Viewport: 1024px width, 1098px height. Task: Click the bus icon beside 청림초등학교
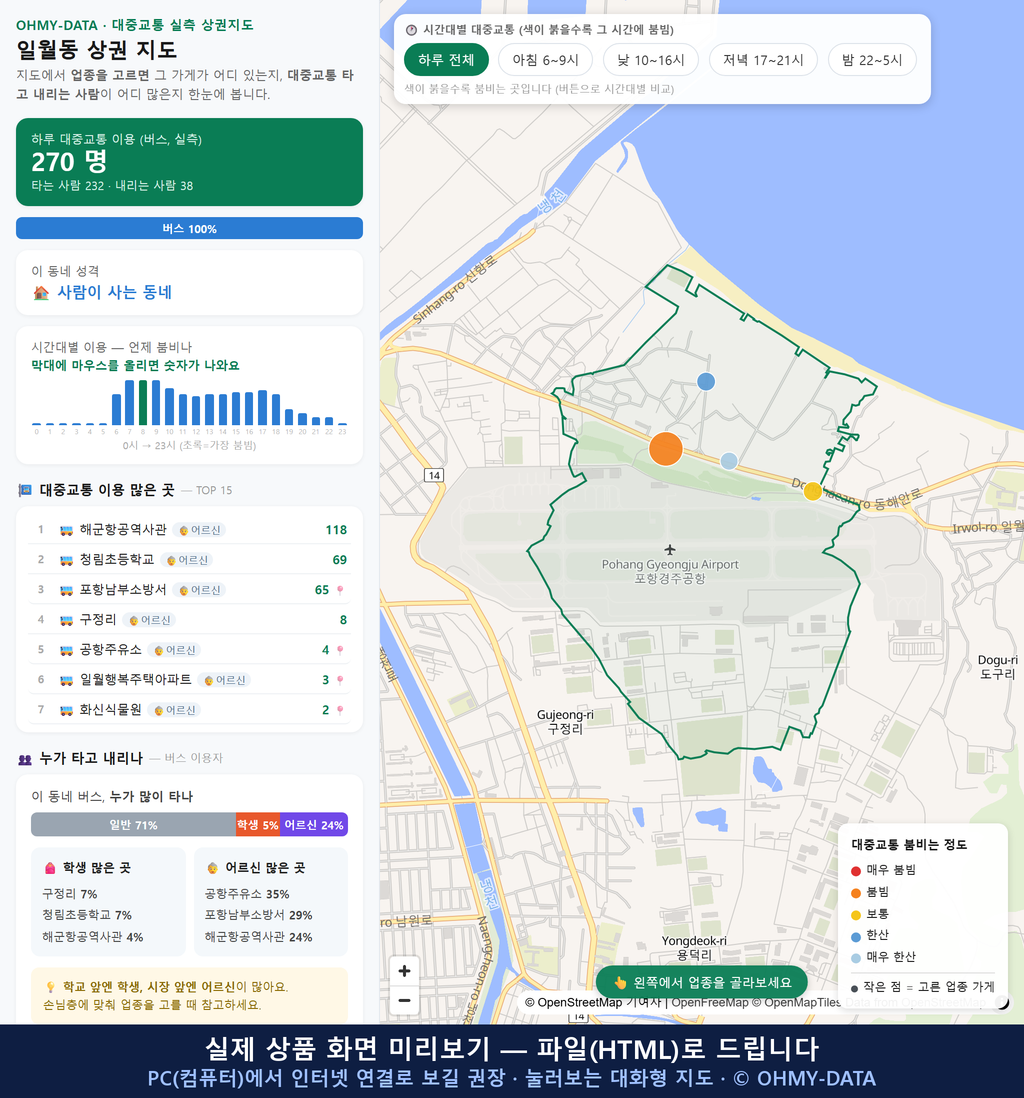pos(67,560)
